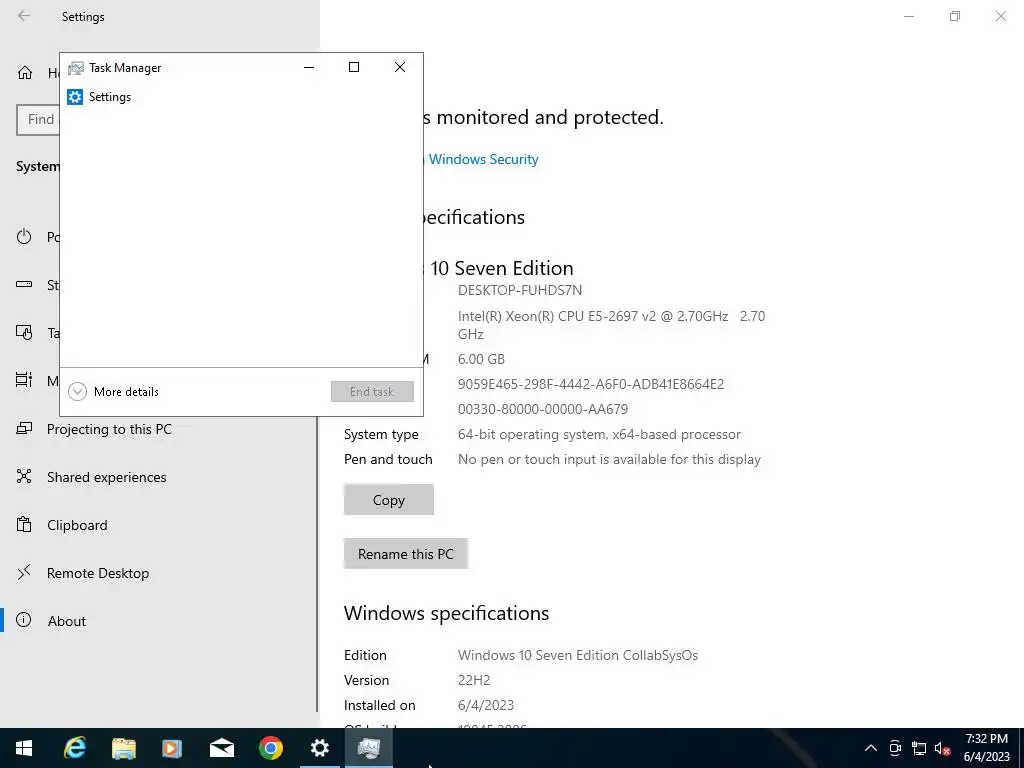This screenshot has height=768, width=1024.
Task: Minimize the Settings window
Action: [908, 16]
